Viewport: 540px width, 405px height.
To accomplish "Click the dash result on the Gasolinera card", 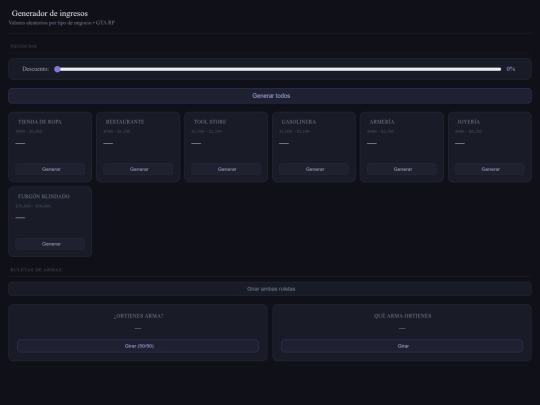I will point(284,143).
